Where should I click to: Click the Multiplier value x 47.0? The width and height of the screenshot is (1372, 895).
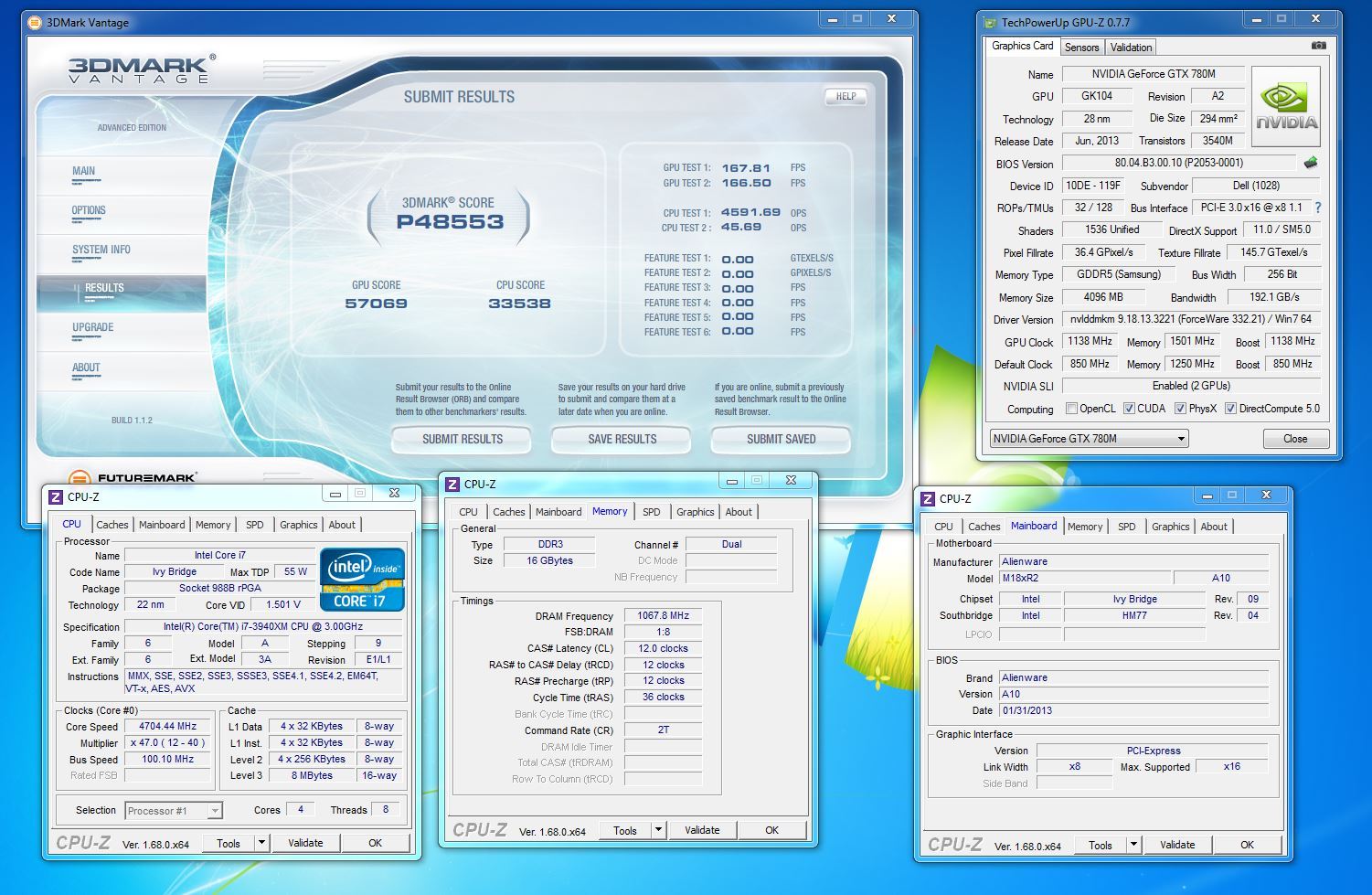point(168,742)
